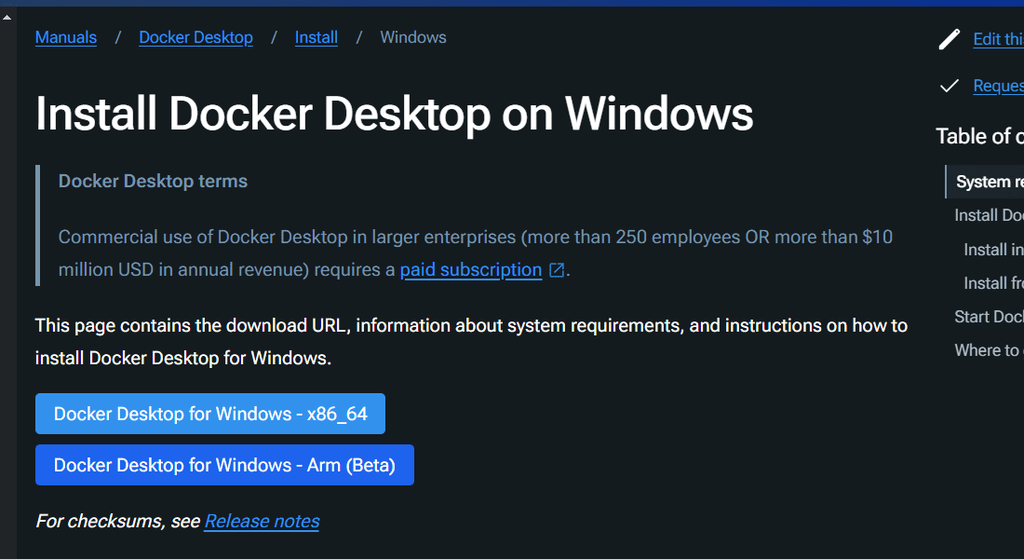
Task: Download Docker Desktop for Windows Arm (Beta)
Action: pyautogui.click(x=225, y=465)
